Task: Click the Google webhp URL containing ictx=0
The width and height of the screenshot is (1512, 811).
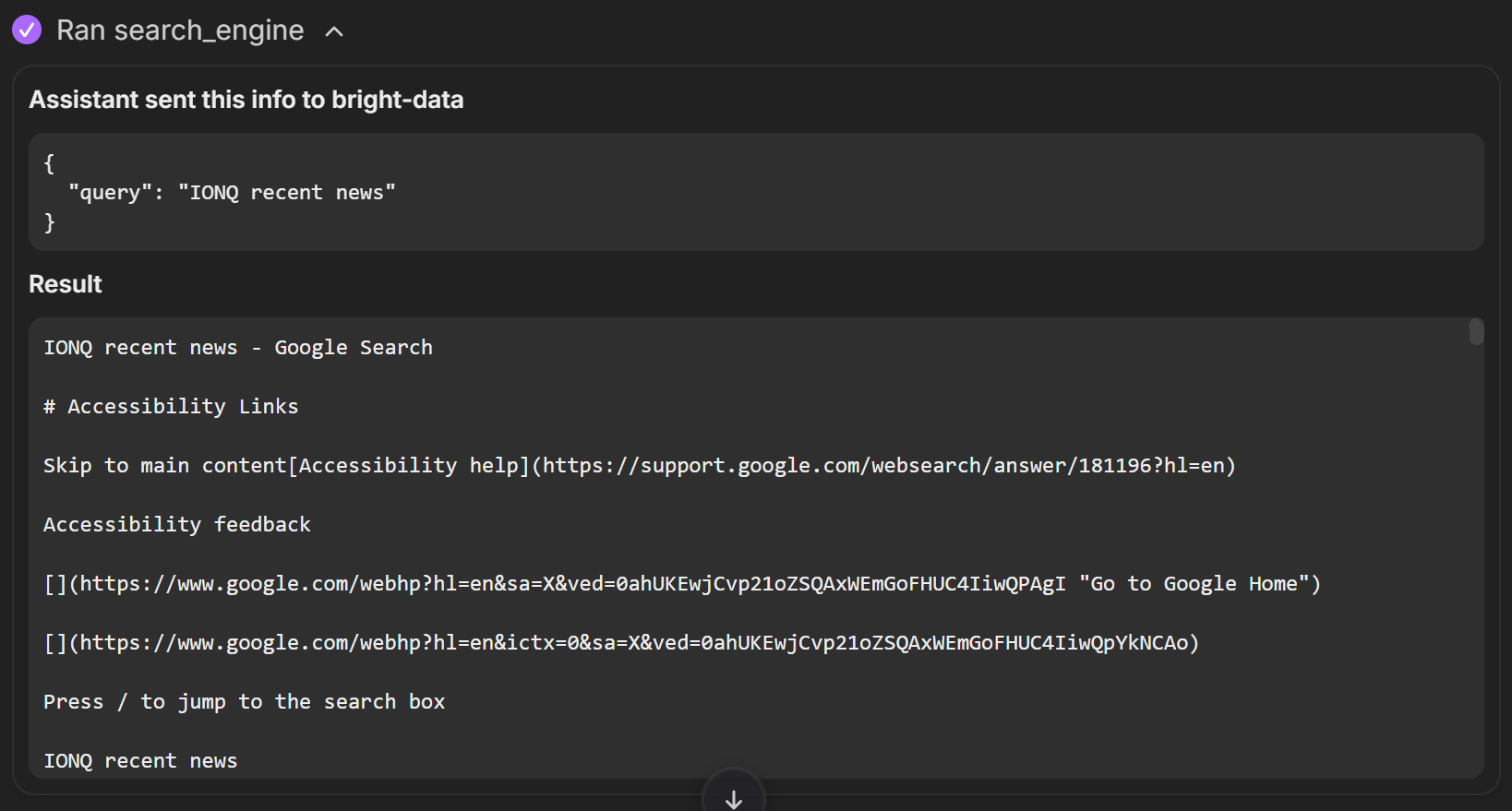Action: (633, 643)
